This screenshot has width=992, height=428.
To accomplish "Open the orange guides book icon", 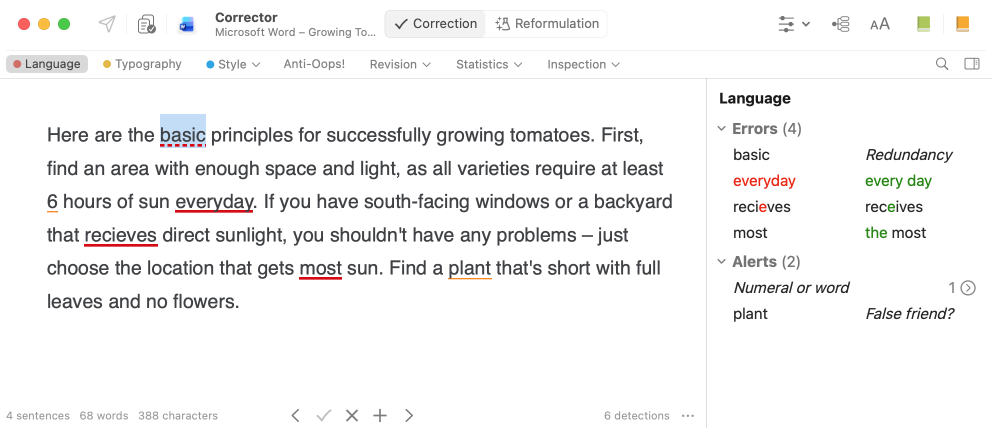I will click(962, 24).
